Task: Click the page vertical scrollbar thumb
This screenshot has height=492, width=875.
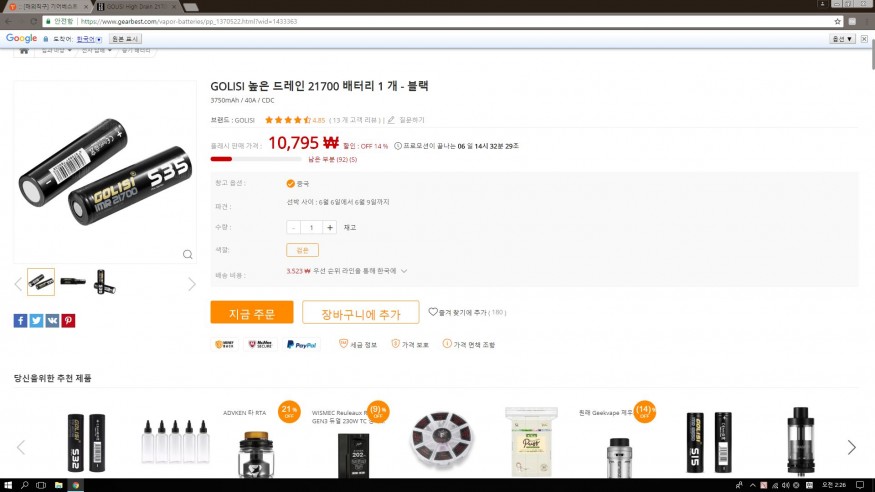Action: [x=872, y=54]
